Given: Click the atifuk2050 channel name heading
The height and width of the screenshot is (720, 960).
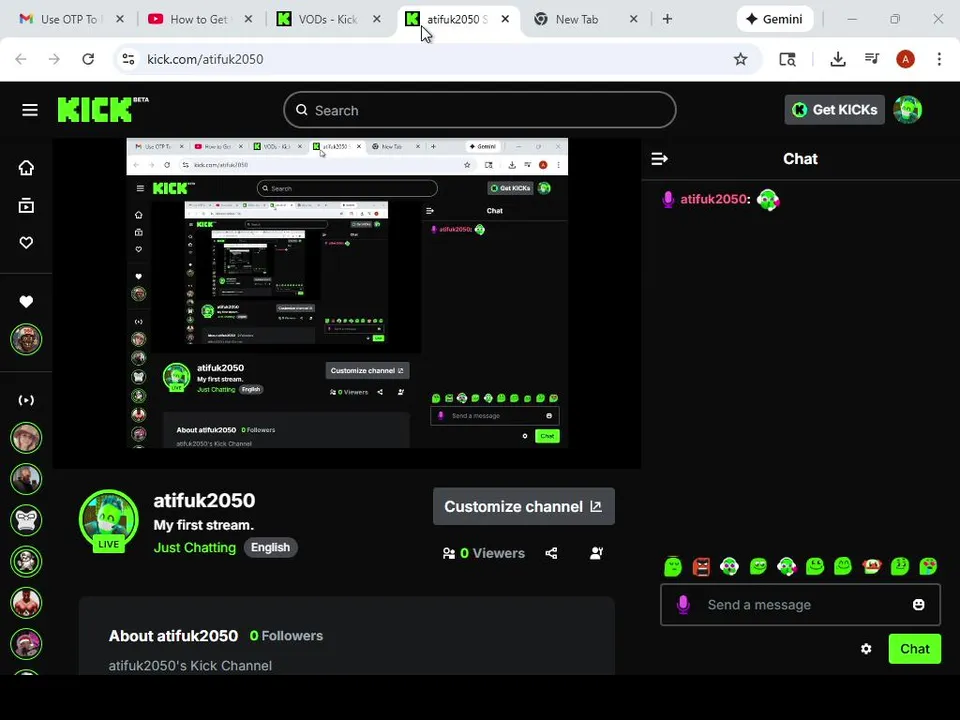Looking at the screenshot, I should coord(204,500).
